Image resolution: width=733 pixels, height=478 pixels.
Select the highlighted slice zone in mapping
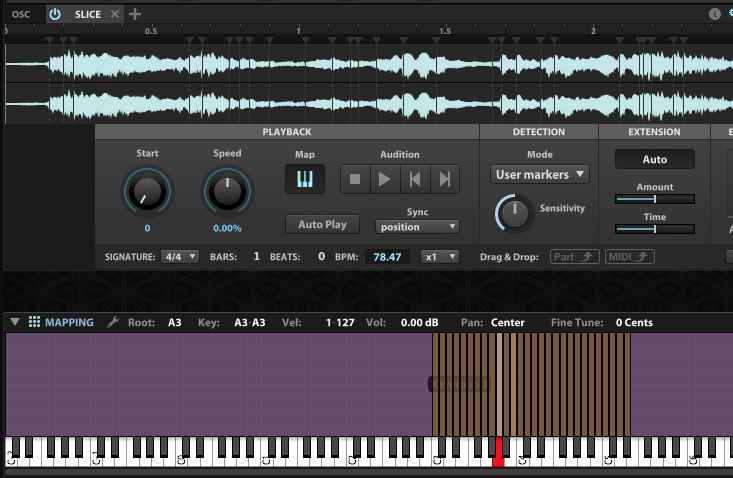coord(499,384)
